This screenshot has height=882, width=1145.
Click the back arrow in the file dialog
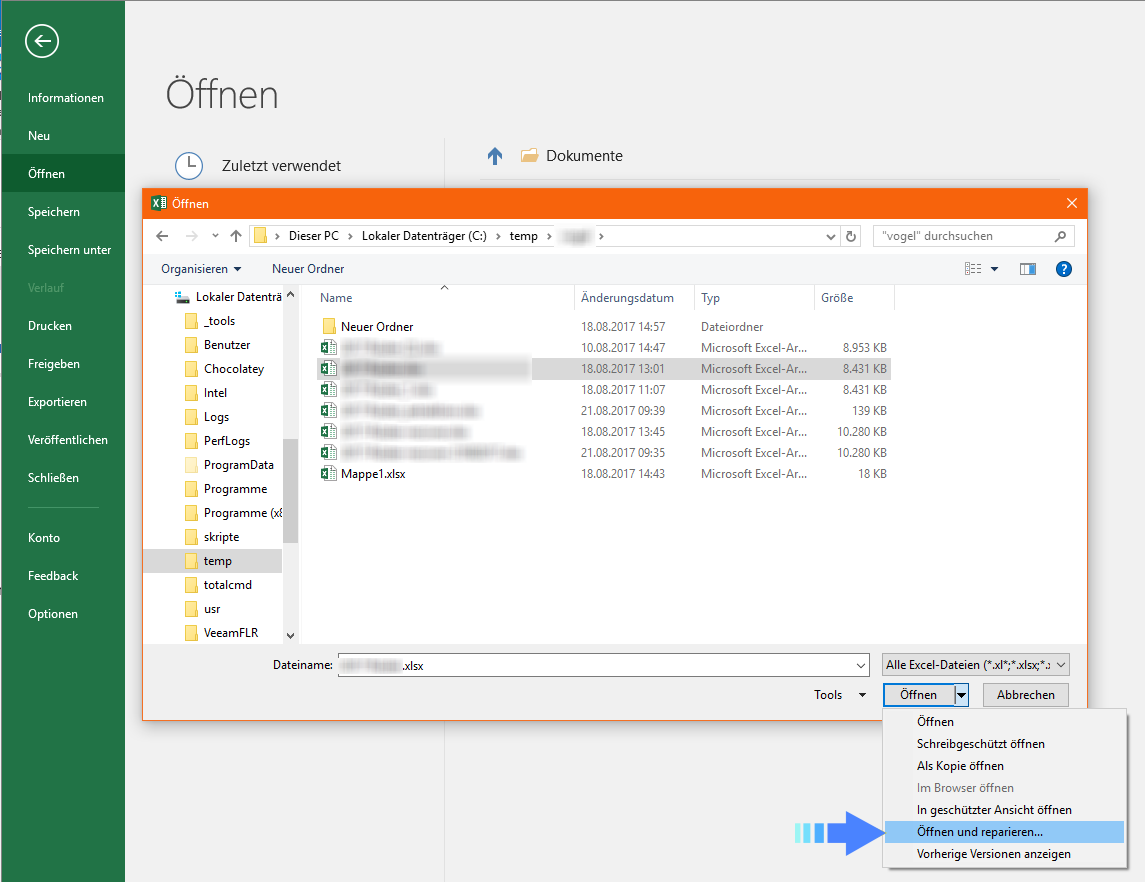pyautogui.click(x=162, y=235)
